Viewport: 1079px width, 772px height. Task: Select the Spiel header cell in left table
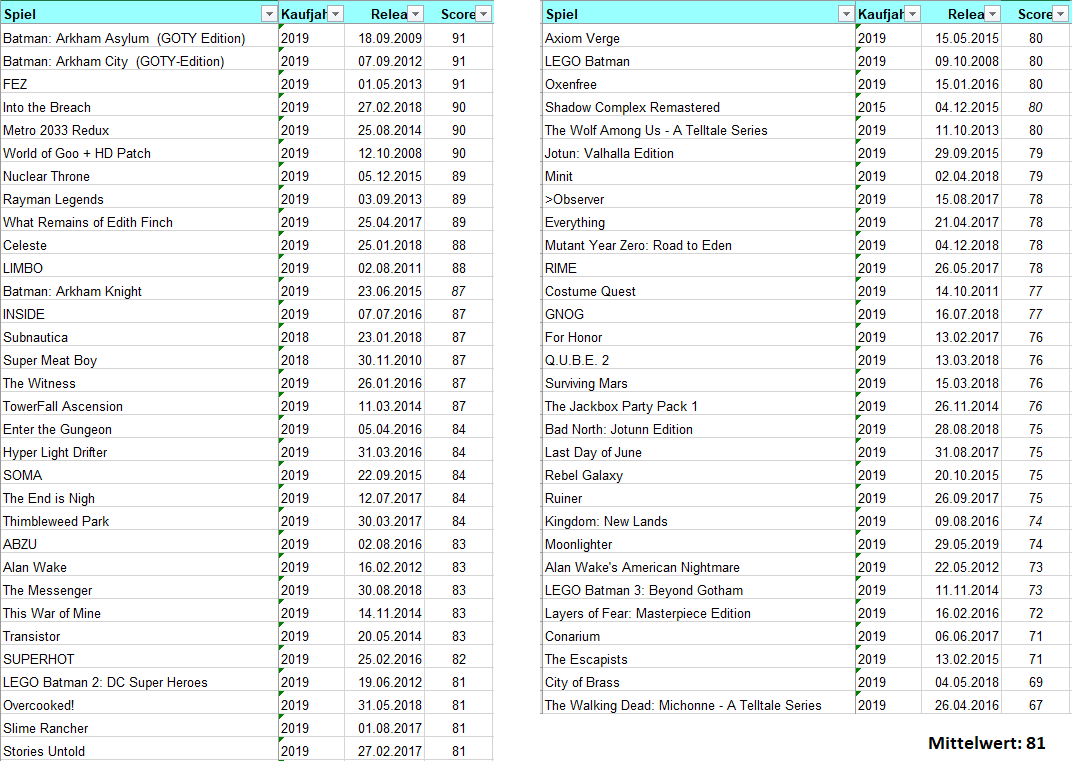coord(139,14)
